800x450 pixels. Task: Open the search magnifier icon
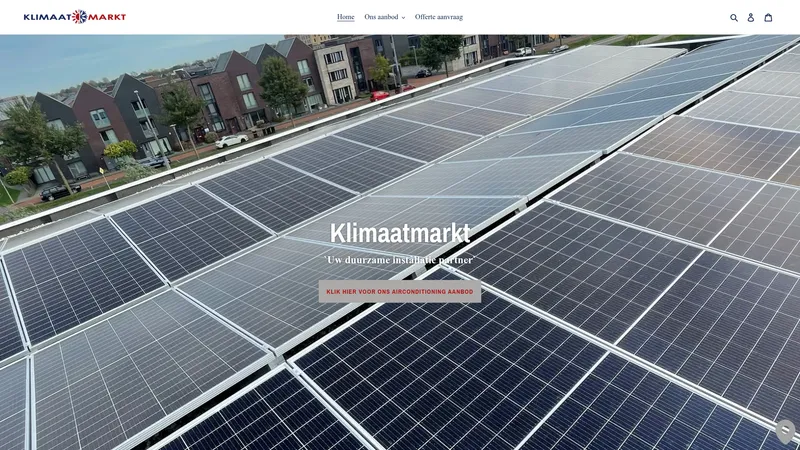point(734,17)
